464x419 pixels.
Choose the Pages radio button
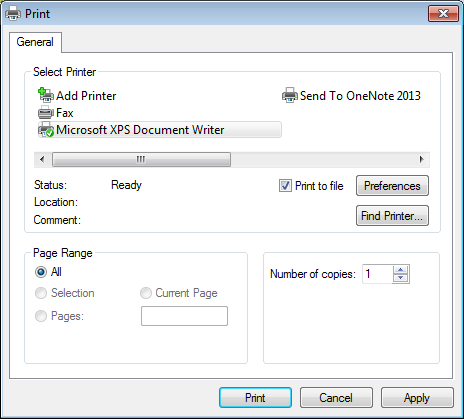pos(41,316)
